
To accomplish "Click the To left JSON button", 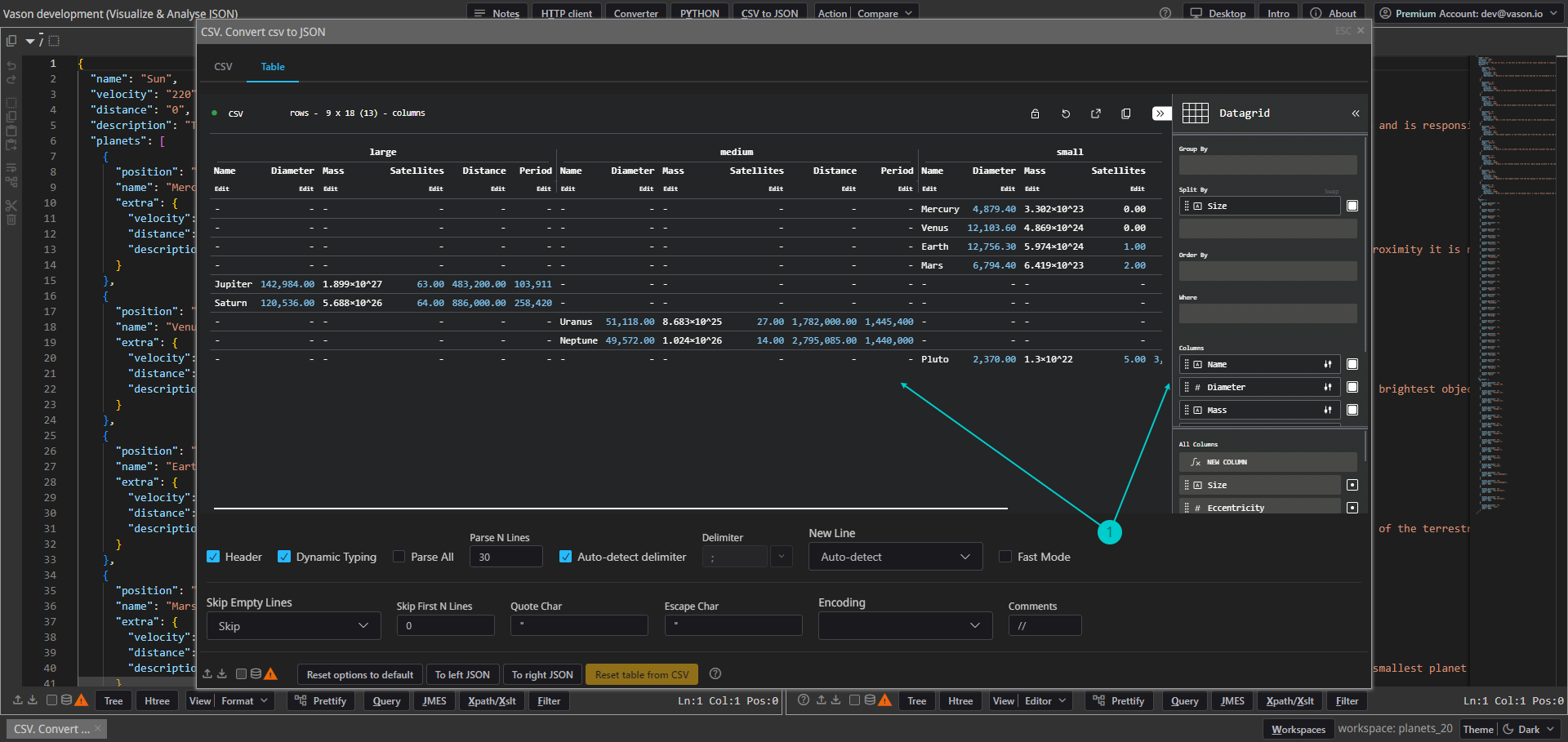I will click(x=462, y=674).
